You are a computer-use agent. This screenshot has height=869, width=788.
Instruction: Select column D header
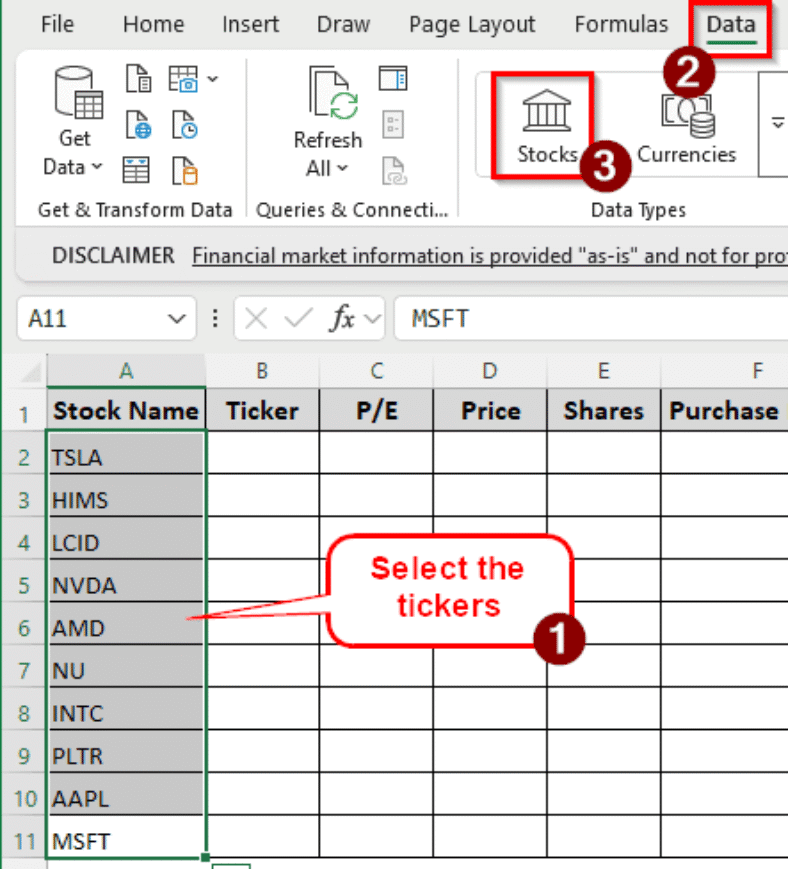[490, 371]
